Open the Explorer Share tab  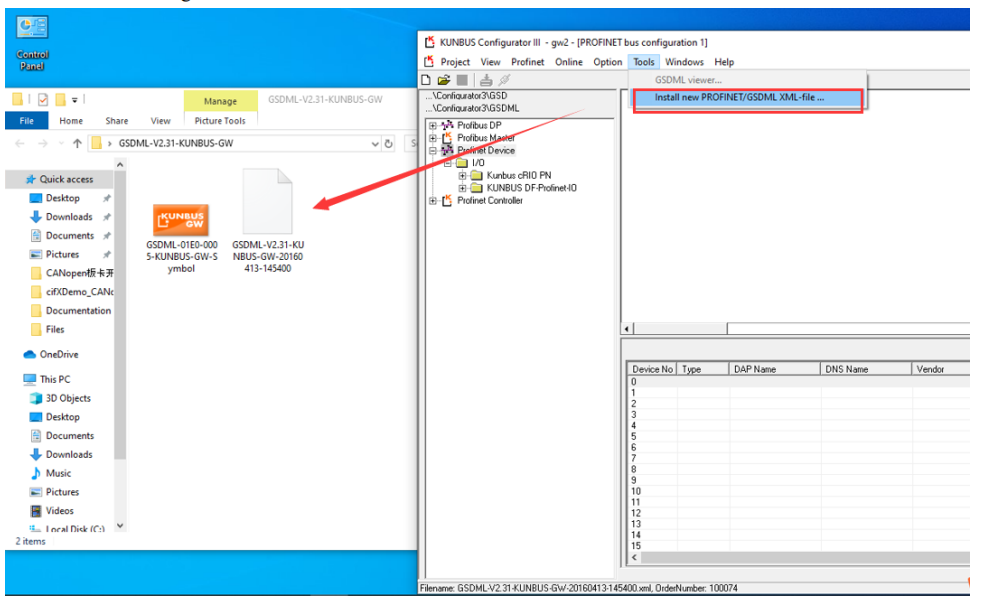(116, 121)
